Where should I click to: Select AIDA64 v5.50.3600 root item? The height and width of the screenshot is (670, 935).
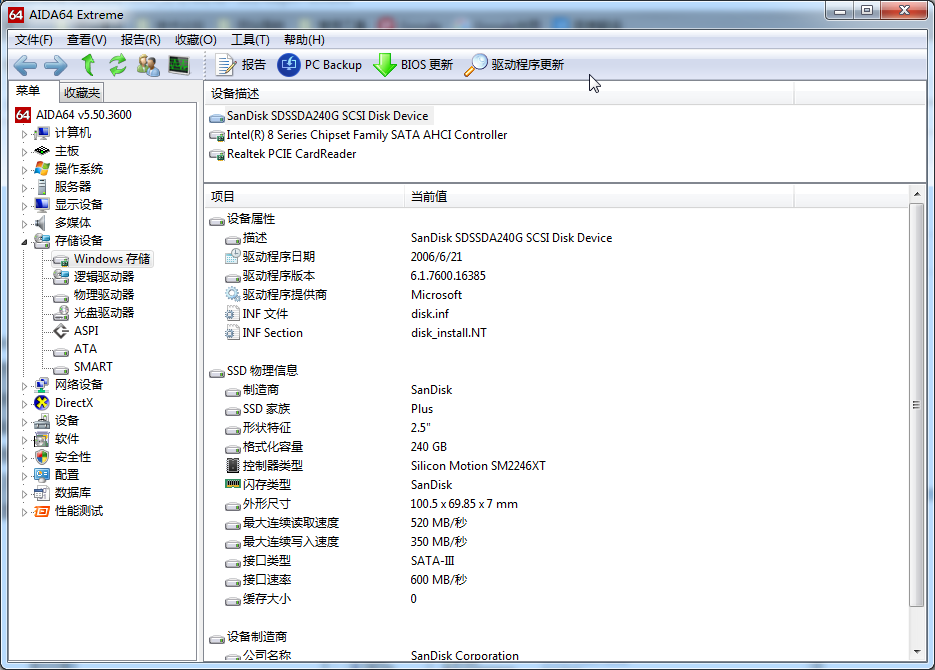(83, 114)
